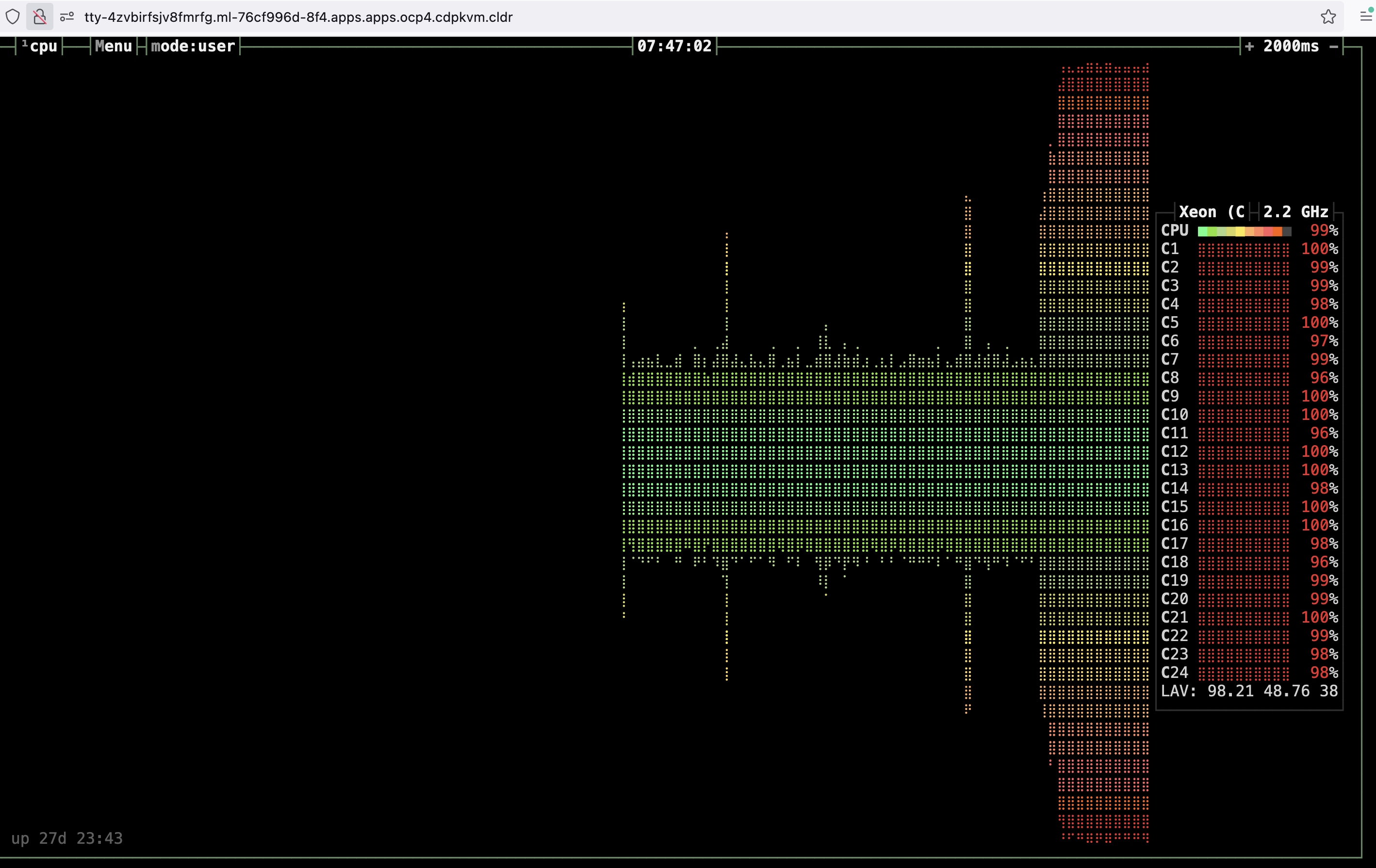This screenshot has height=868, width=1376.
Task: Bookmark this page with the star icon
Action: [1328, 16]
